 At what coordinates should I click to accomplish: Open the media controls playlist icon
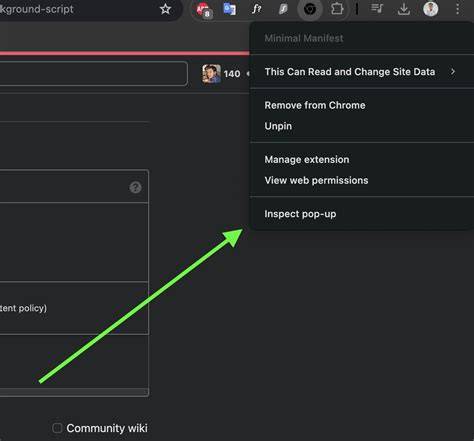pos(377,9)
